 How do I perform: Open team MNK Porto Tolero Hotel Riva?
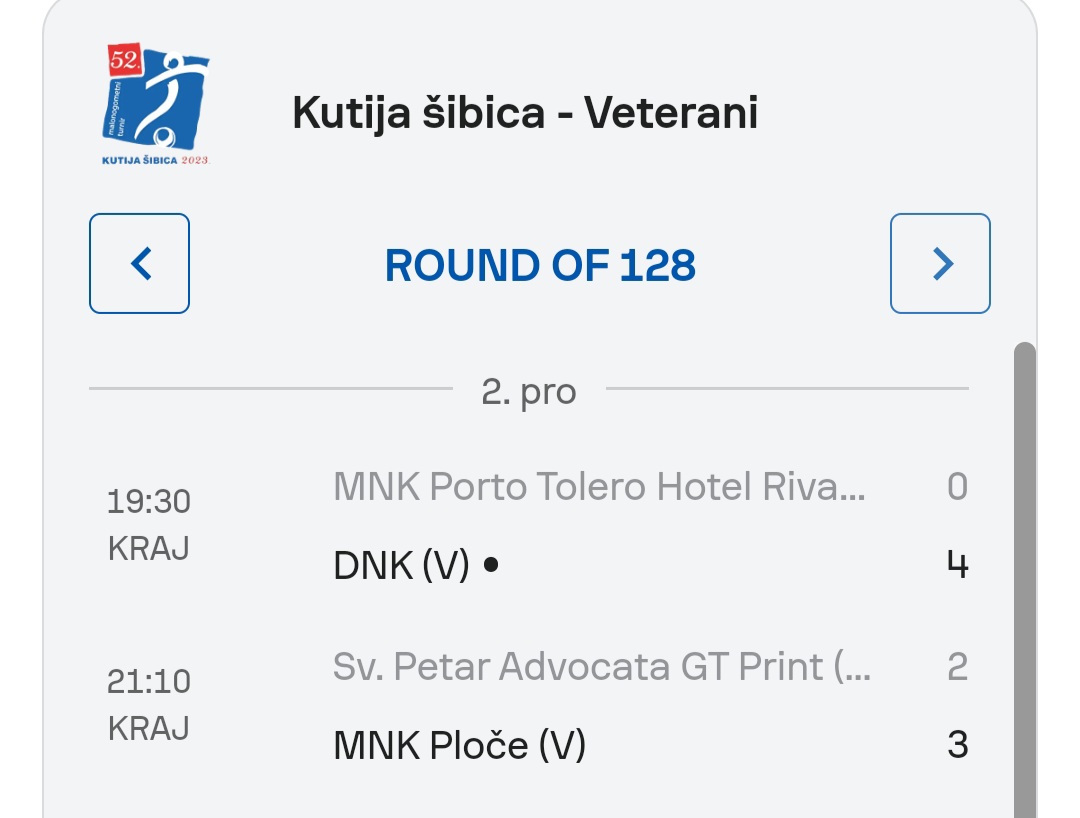599,487
